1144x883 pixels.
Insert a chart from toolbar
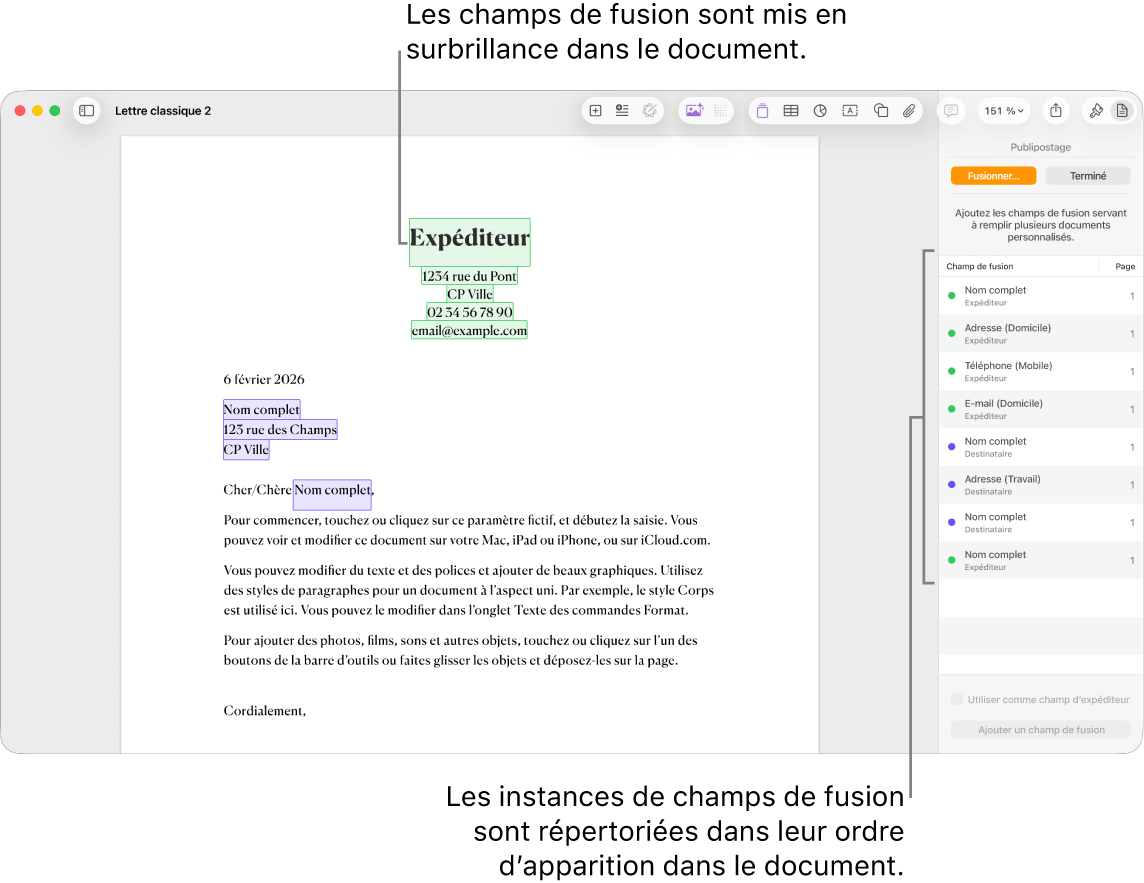(820, 111)
